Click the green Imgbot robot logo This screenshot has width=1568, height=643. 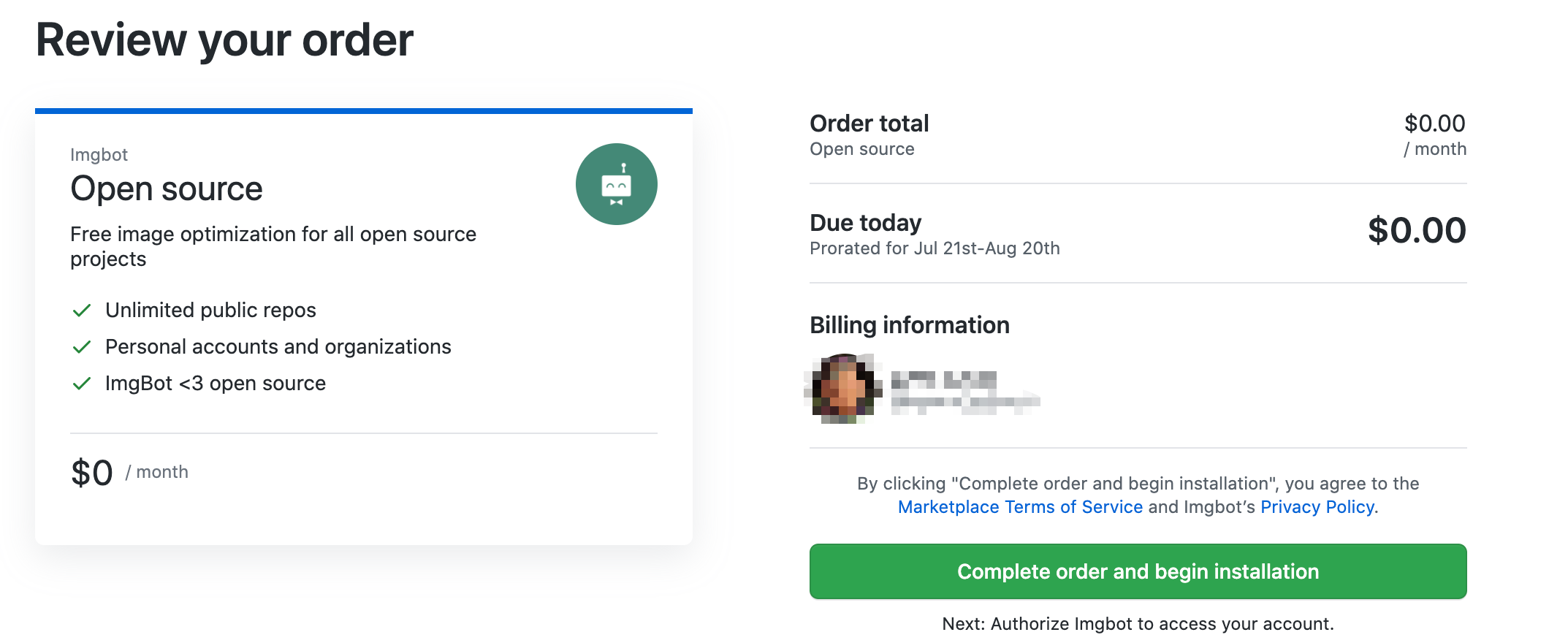point(616,184)
